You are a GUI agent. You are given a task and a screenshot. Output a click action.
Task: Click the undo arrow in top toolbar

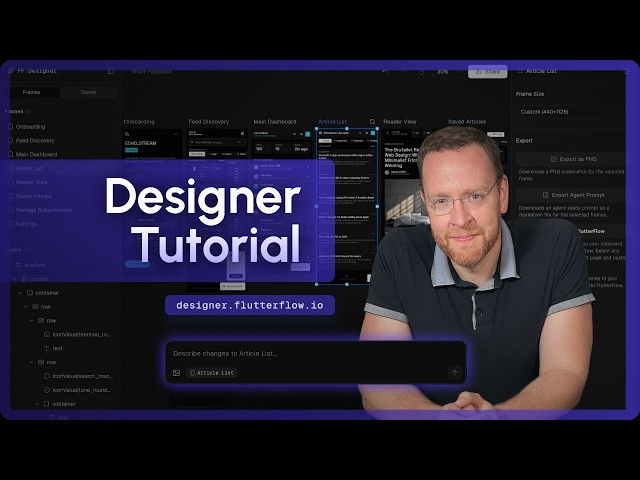(385, 71)
